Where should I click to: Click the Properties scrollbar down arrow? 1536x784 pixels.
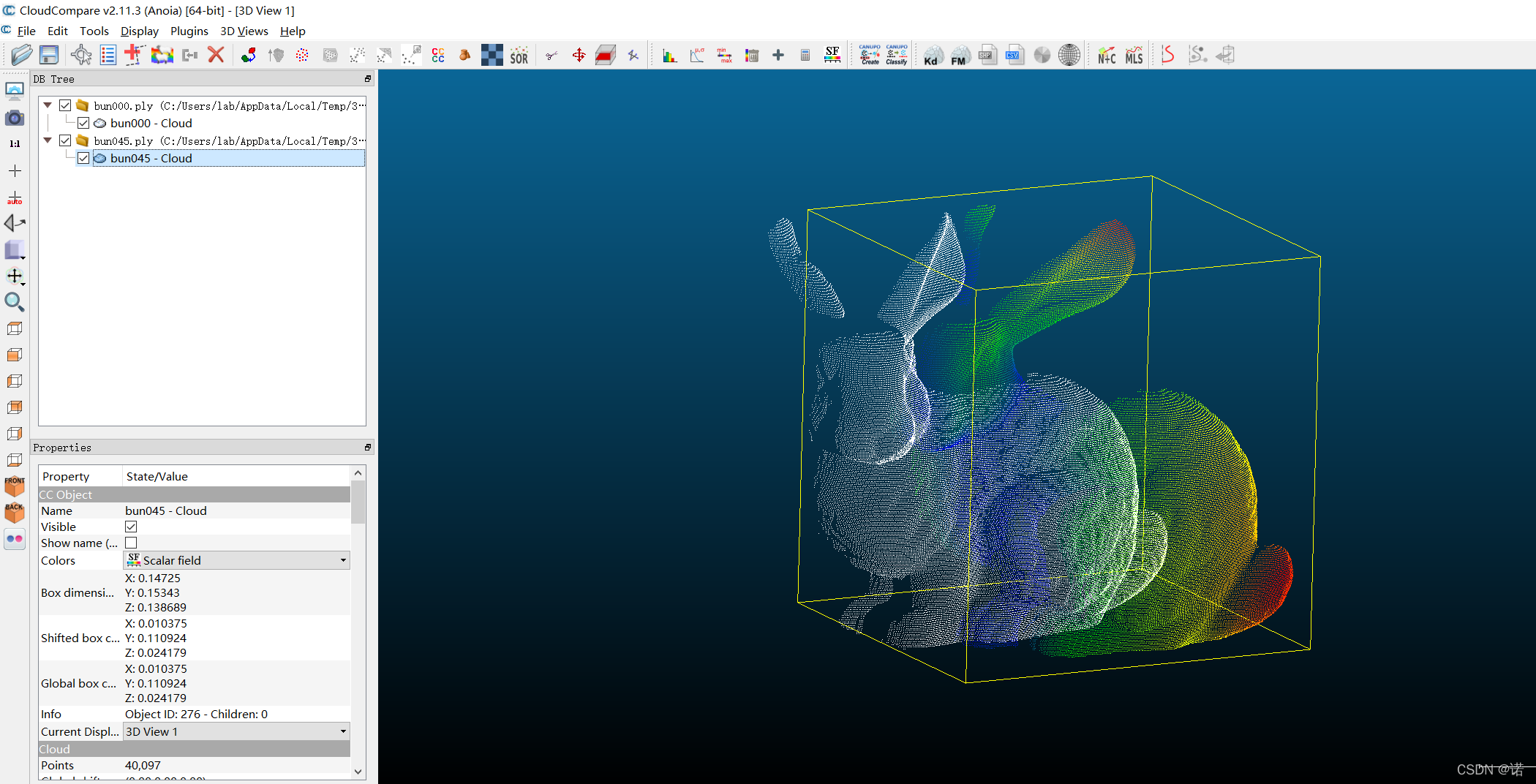358,771
